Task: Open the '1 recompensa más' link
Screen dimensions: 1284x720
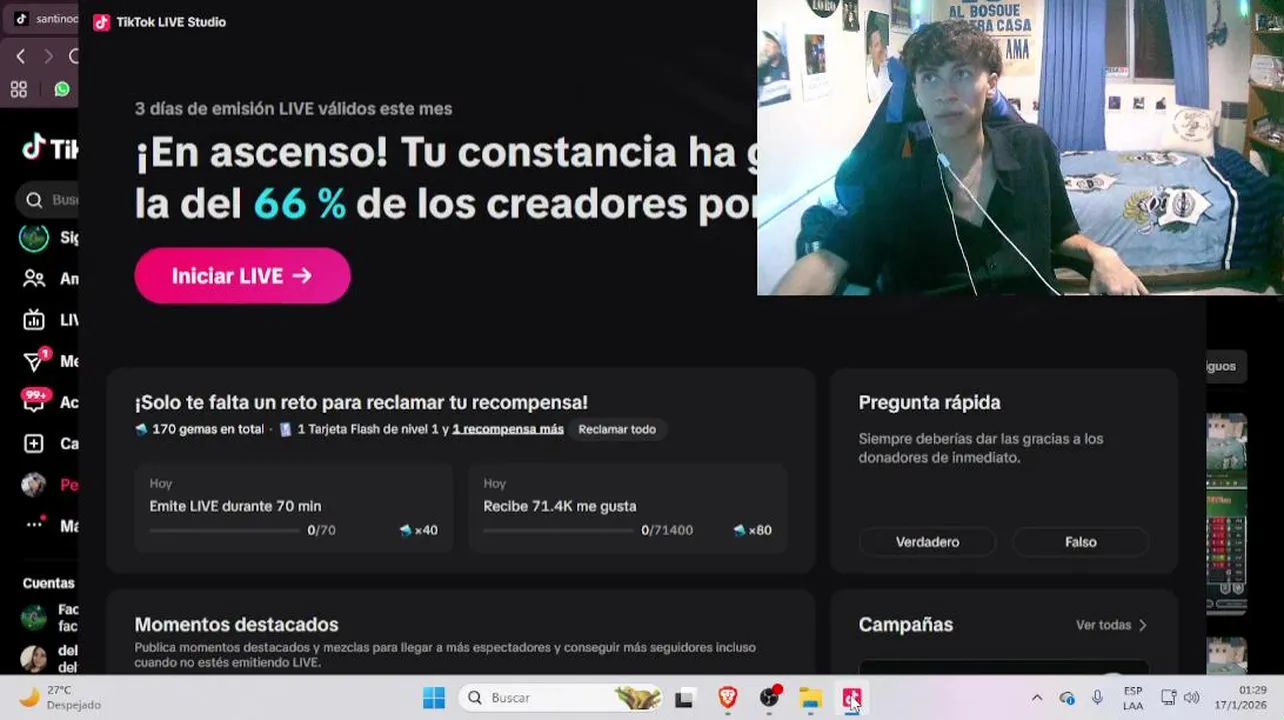Action: pyautogui.click(x=508, y=429)
